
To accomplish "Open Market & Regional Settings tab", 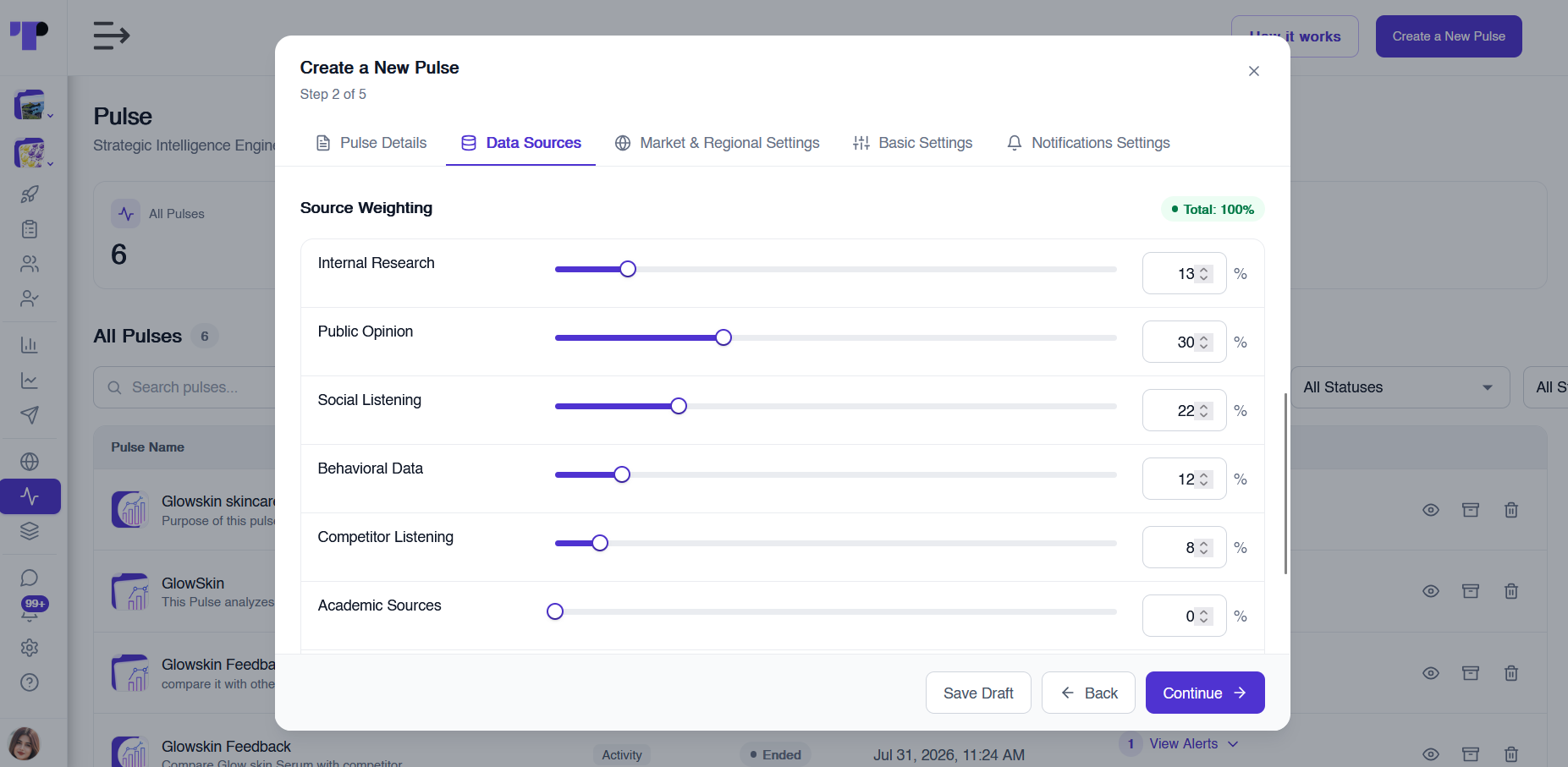I will tap(717, 143).
